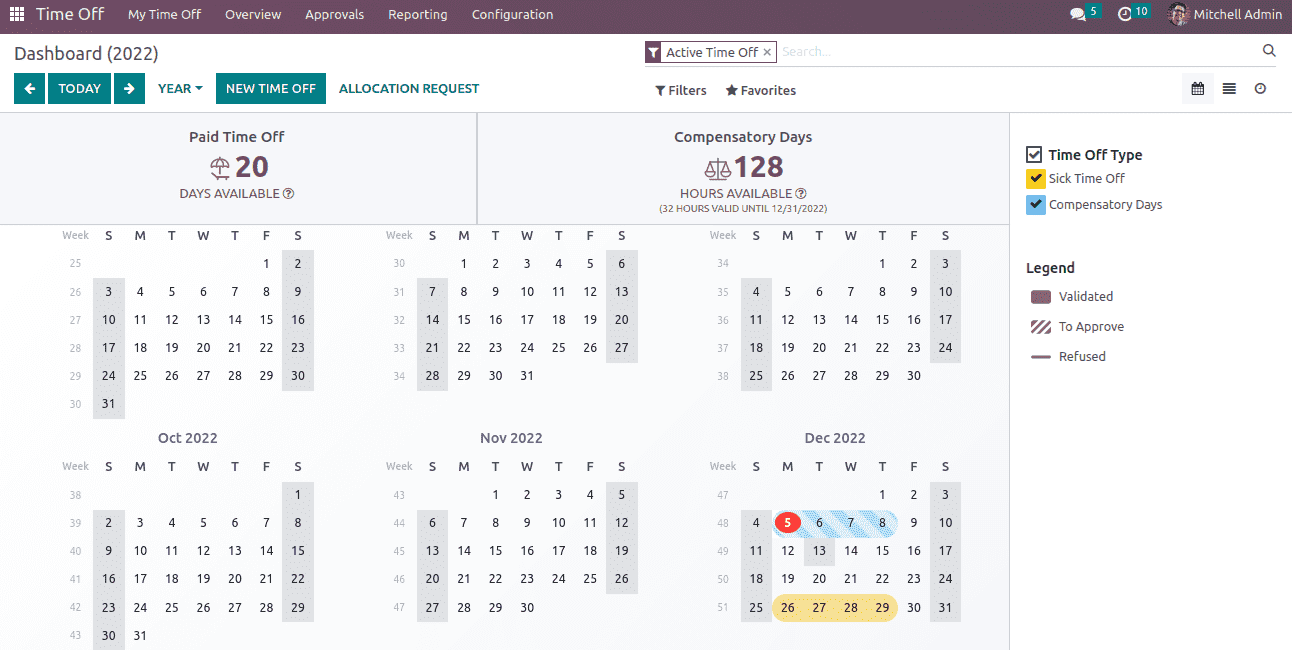This screenshot has width=1292, height=650.
Task: Click inside the search input field
Action: pyautogui.click(x=1018, y=52)
